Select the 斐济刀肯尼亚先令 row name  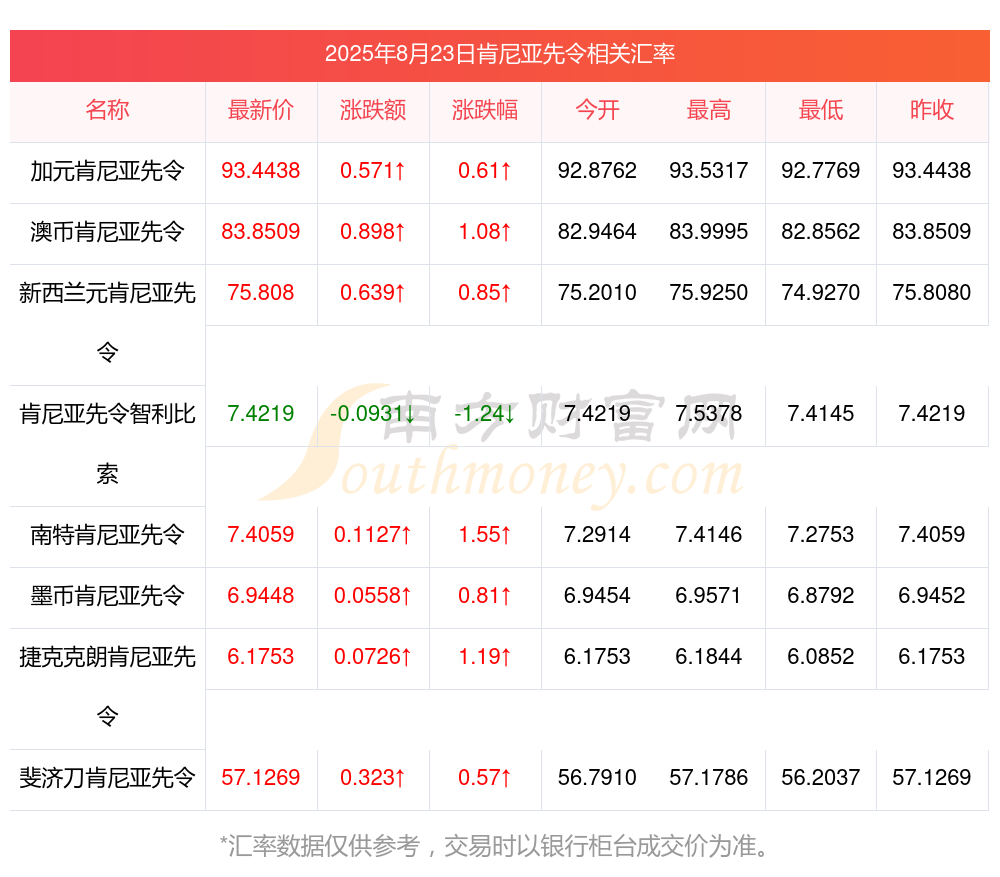coord(107,778)
